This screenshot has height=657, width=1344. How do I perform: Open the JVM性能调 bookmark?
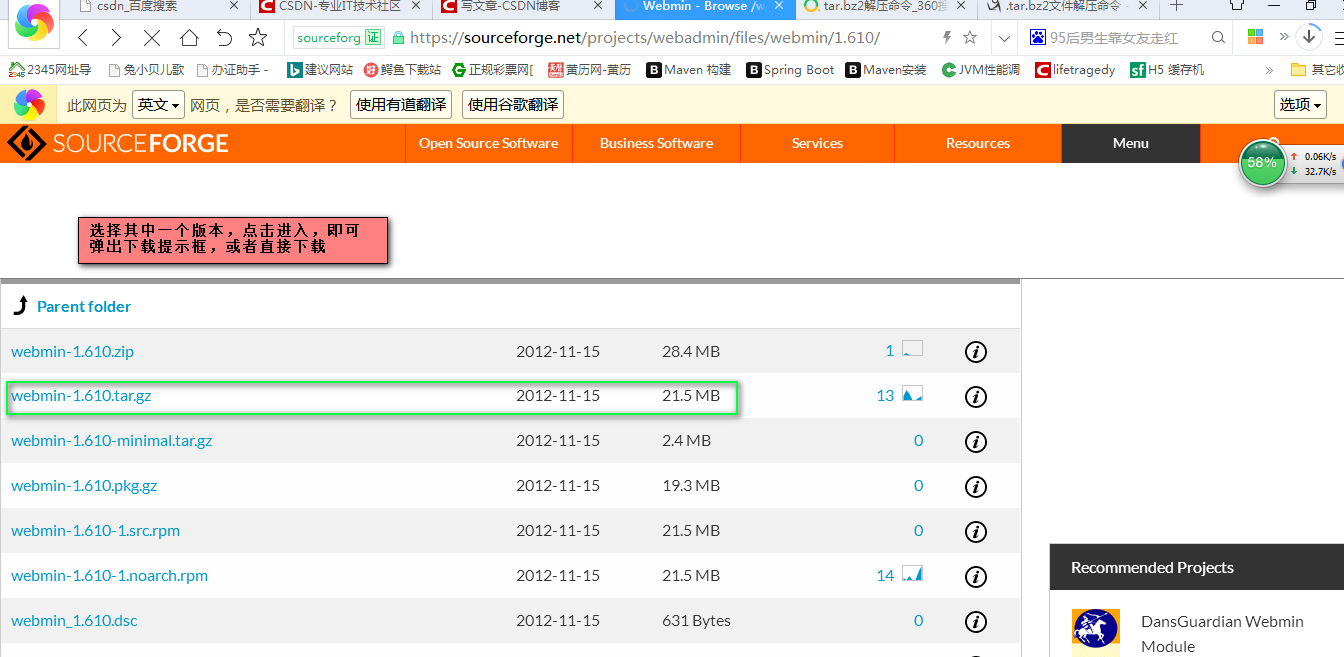pos(981,70)
